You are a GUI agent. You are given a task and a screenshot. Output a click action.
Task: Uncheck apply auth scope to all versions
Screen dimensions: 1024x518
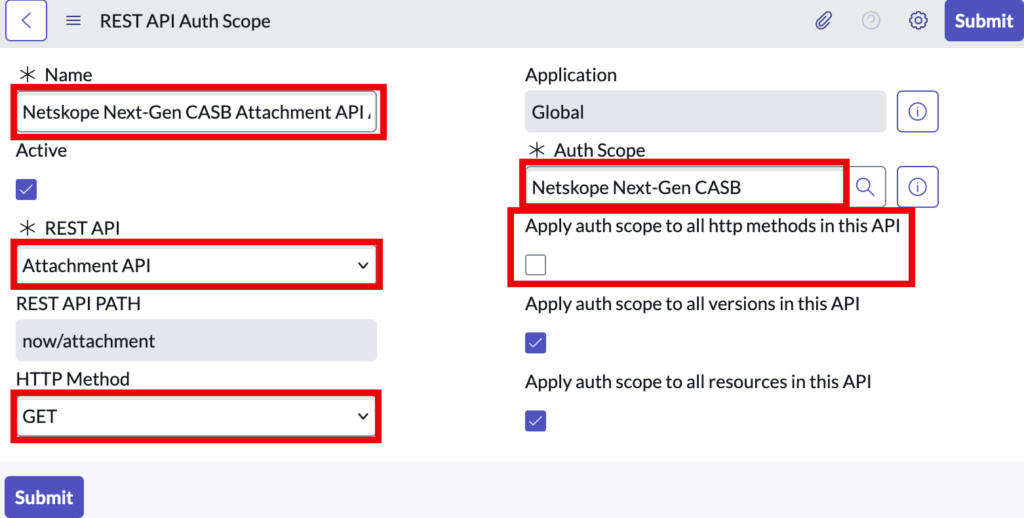point(536,342)
